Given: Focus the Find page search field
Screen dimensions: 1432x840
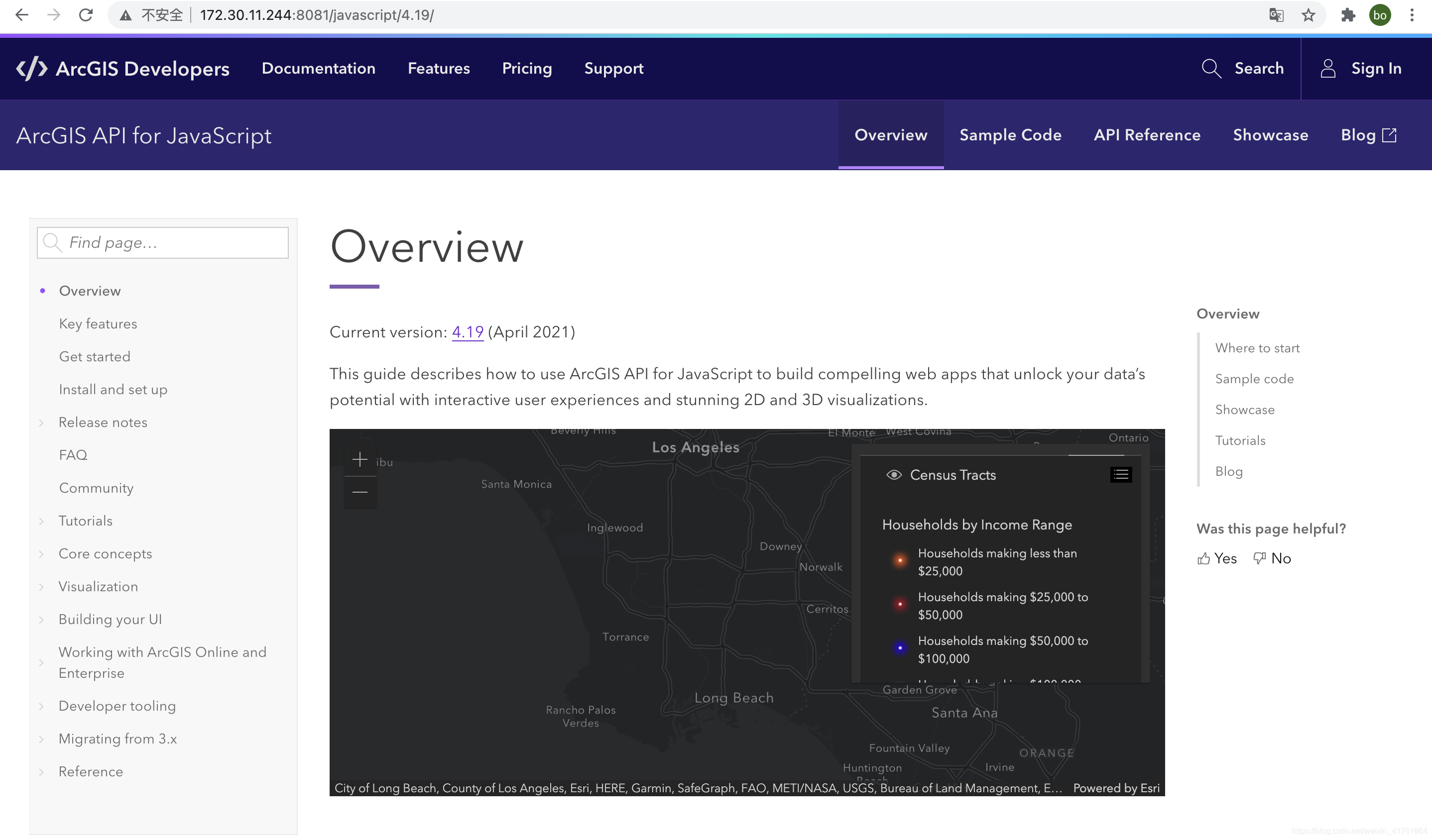Looking at the screenshot, I should coord(162,242).
